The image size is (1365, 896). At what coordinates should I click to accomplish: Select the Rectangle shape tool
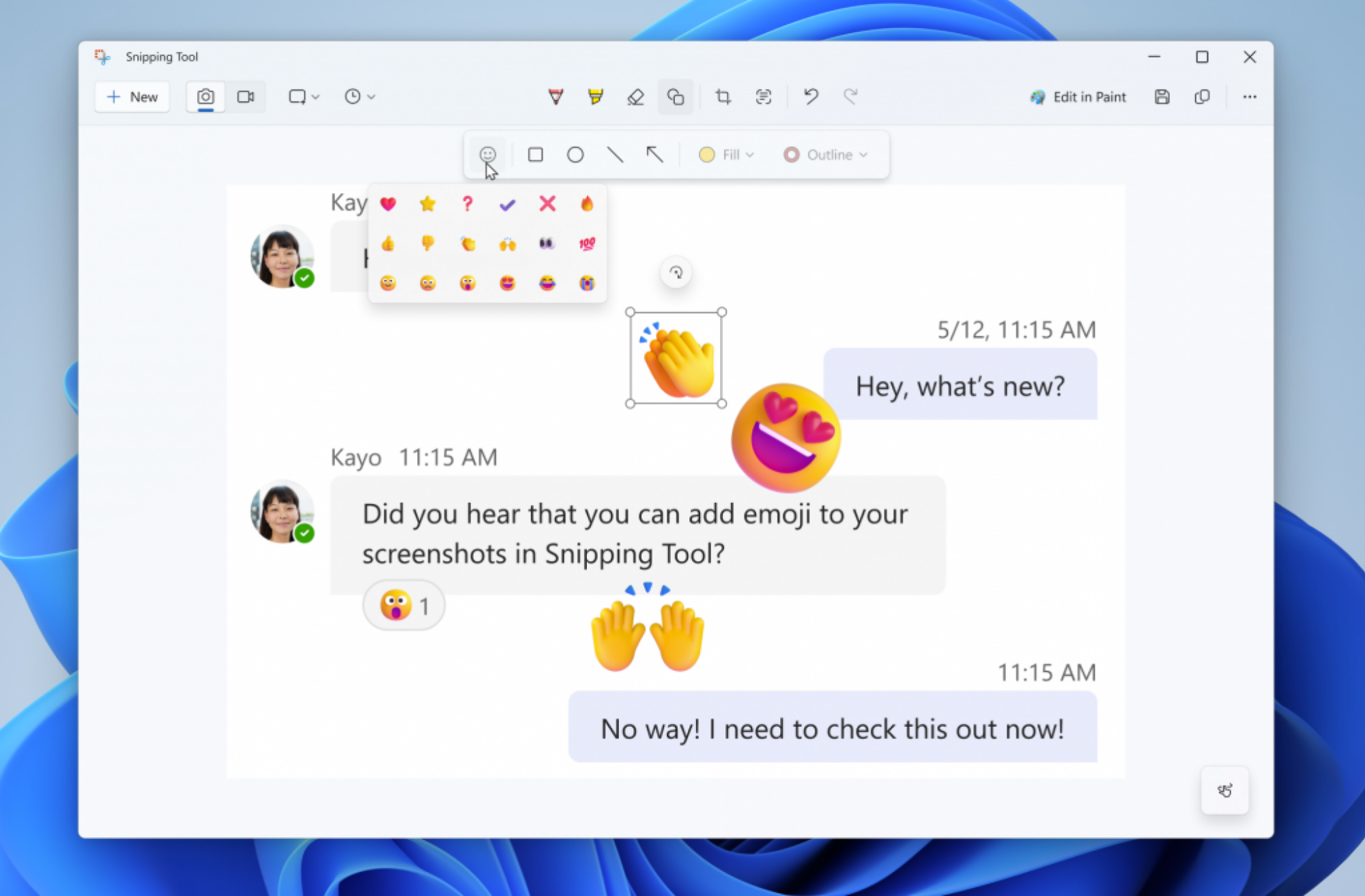pos(535,155)
